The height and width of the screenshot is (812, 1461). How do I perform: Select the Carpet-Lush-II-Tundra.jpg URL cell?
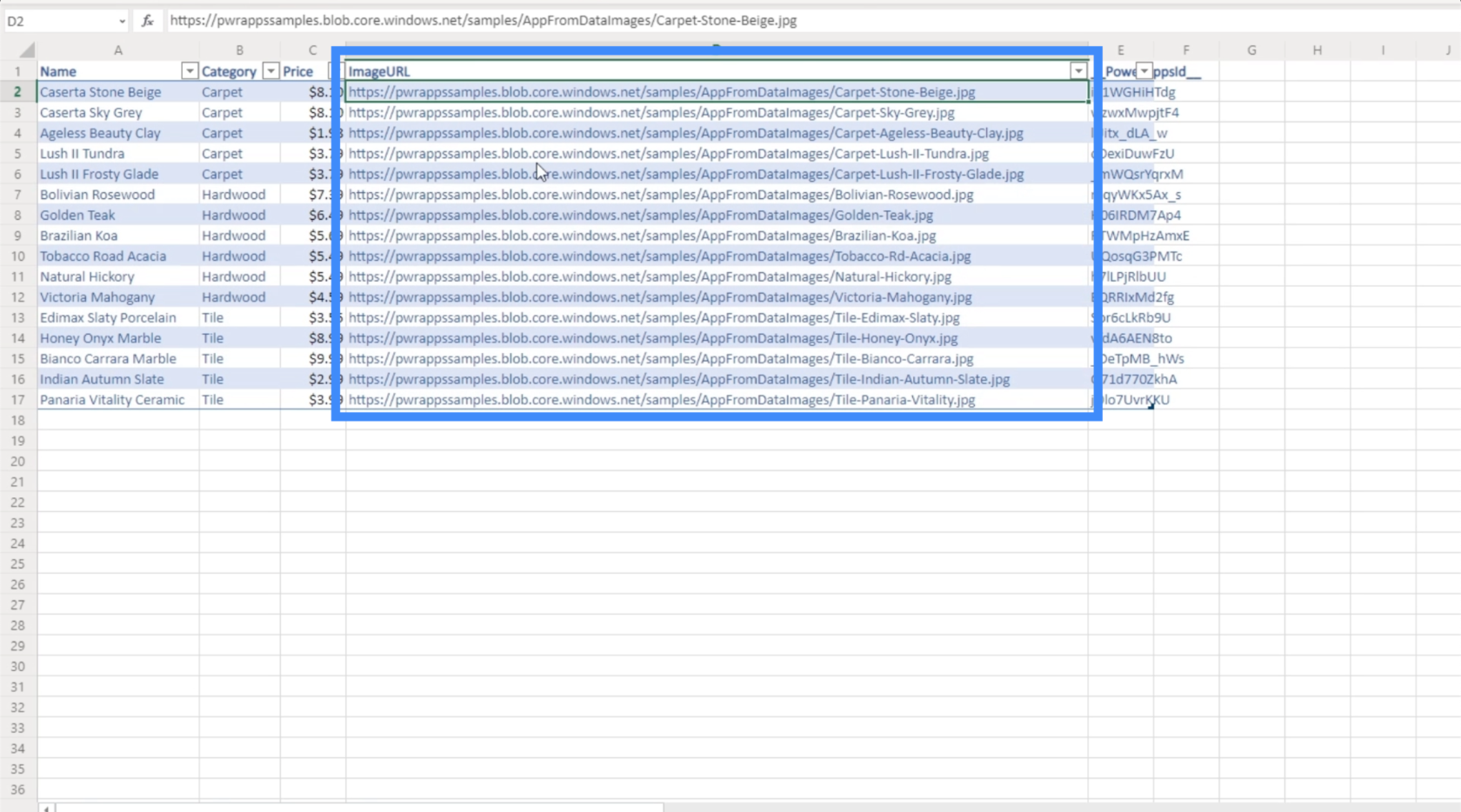pyautogui.click(x=717, y=154)
